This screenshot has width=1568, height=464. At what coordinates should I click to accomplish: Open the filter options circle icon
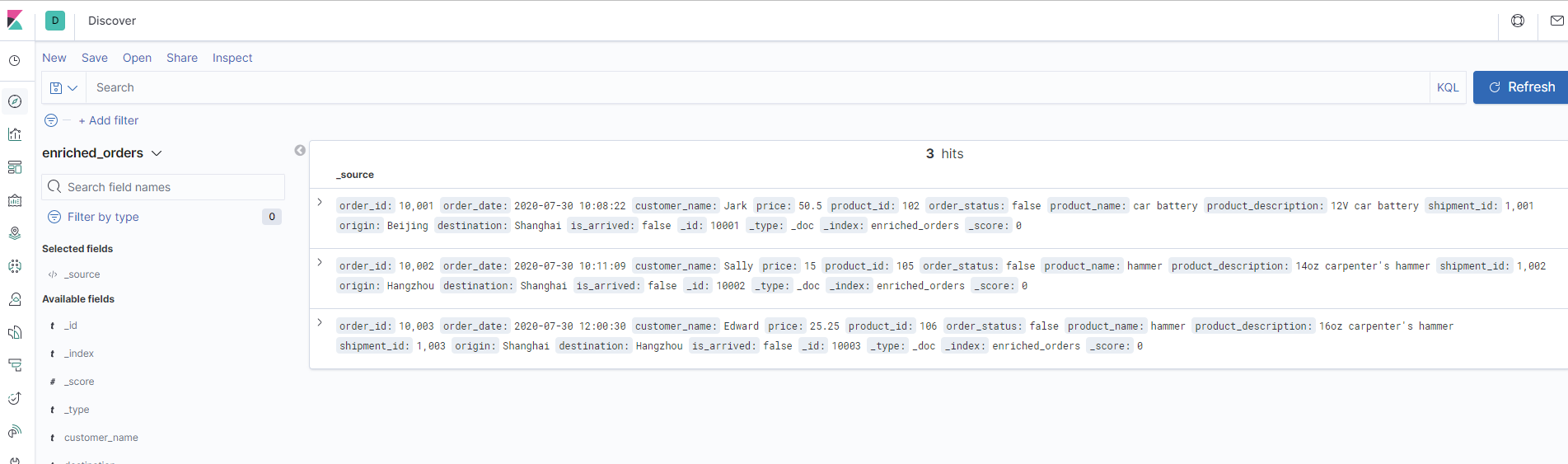click(51, 120)
